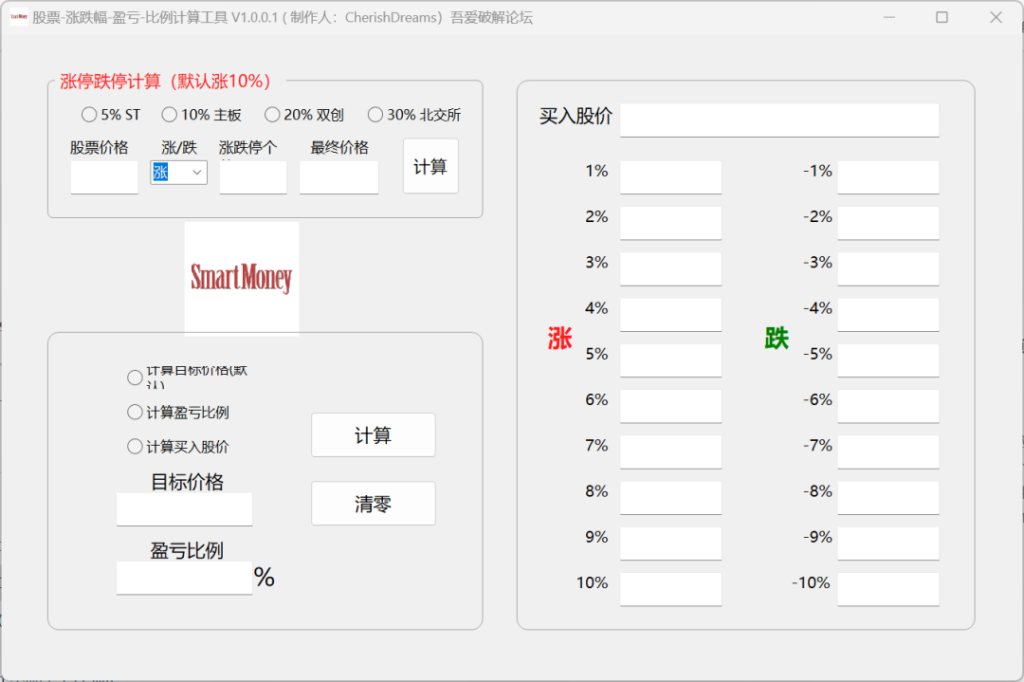Click the 计算 button in 涨停跌停计算 section

point(430,166)
